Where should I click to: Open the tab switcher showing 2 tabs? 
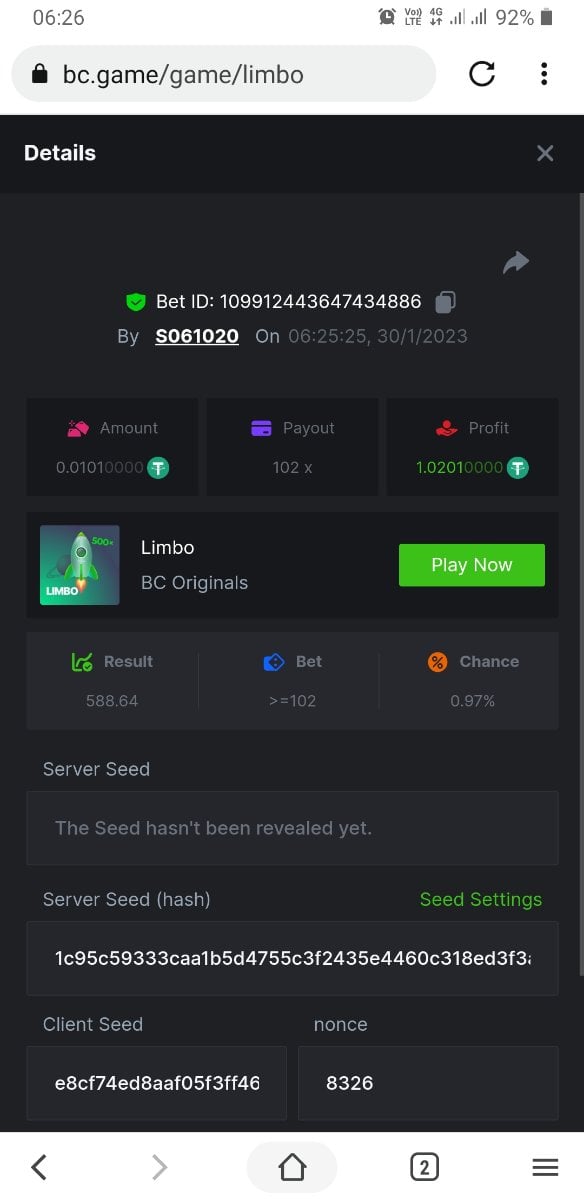[424, 1166]
